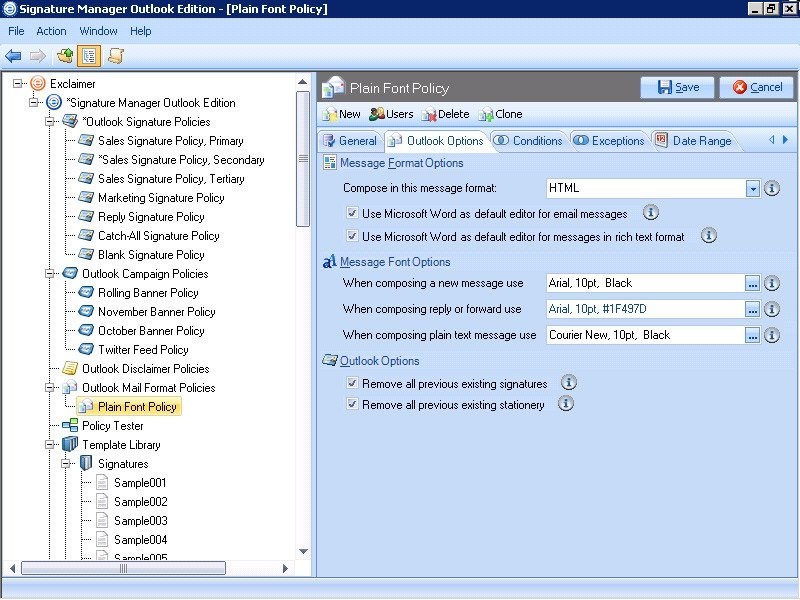Viewport: 800px width, 600px height.
Task: Browse font for reply or forward
Action: [752, 309]
